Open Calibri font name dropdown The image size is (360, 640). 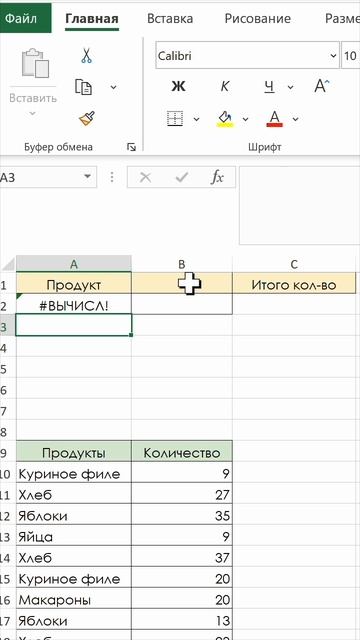[333, 56]
